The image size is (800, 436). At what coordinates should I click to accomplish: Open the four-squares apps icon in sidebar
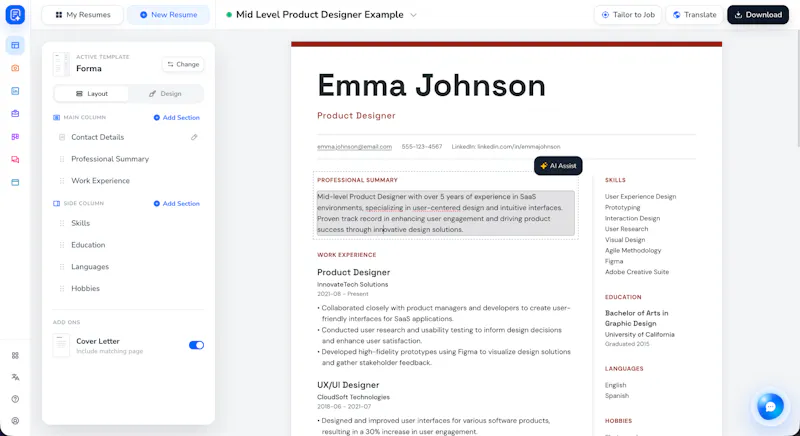(15, 355)
